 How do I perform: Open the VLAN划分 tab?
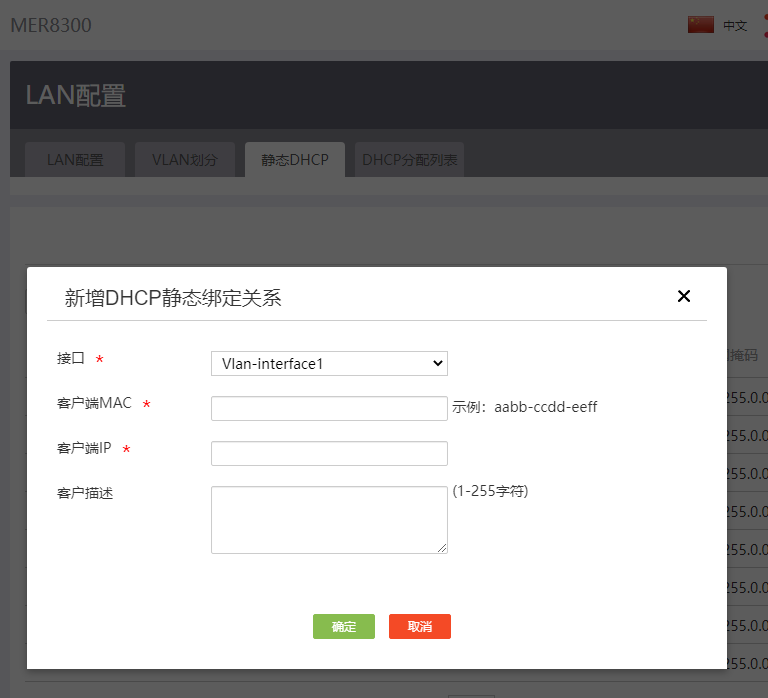coord(185,160)
